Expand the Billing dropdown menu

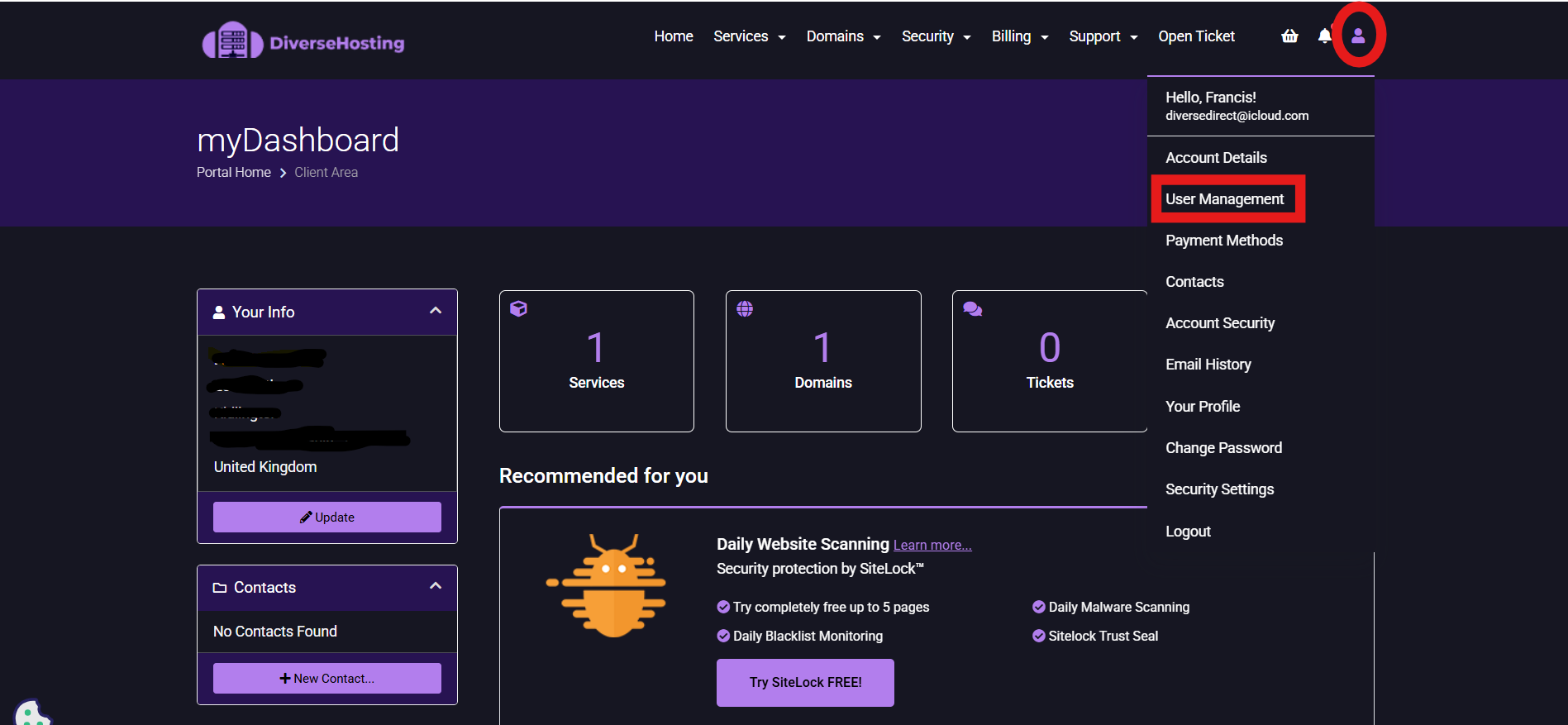(1019, 36)
